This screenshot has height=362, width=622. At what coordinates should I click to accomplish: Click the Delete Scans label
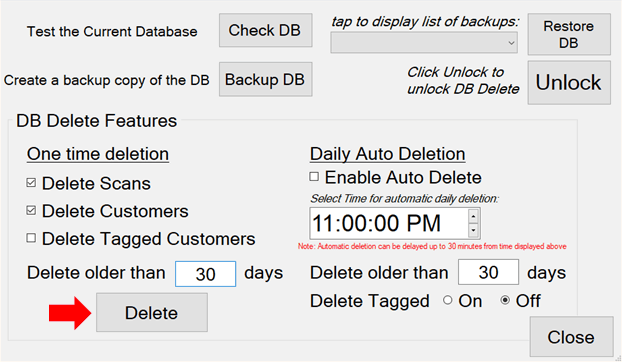coord(96,184)
